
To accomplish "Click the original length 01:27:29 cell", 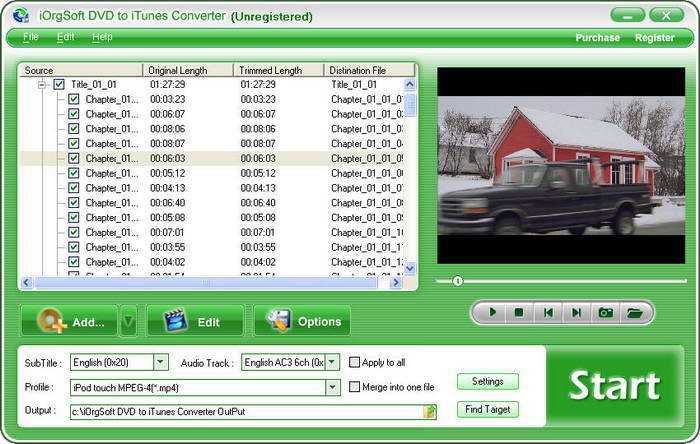I will (167, 84).
